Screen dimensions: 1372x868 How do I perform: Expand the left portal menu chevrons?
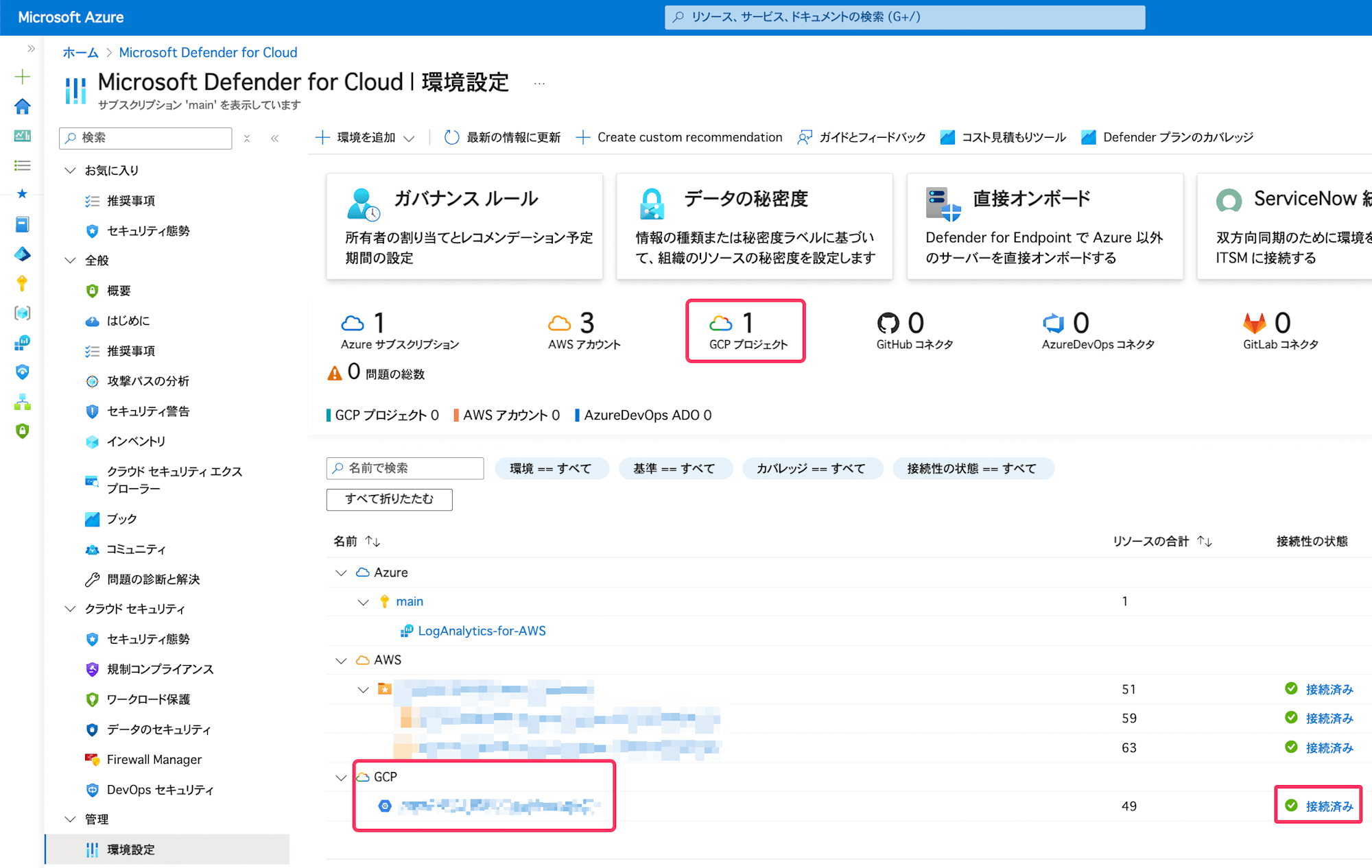click(31, 49)
